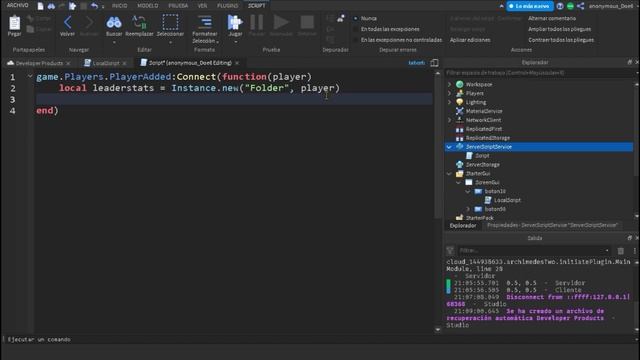640x360 pixels.
Task: Open the Jugar dropdown arrow
Action: [x=236, y=42]
